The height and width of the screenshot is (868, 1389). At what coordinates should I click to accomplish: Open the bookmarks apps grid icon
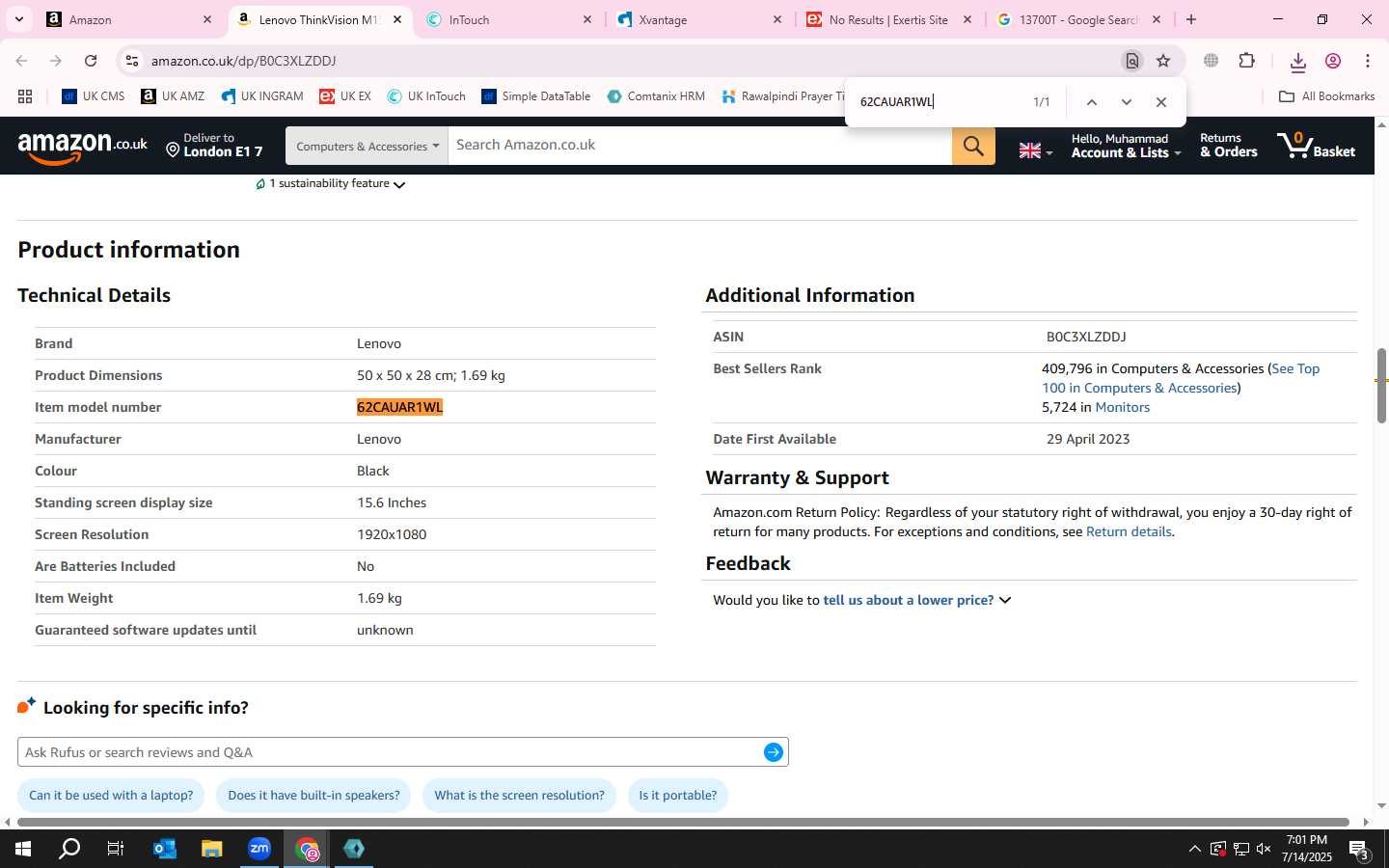[25, 96]
